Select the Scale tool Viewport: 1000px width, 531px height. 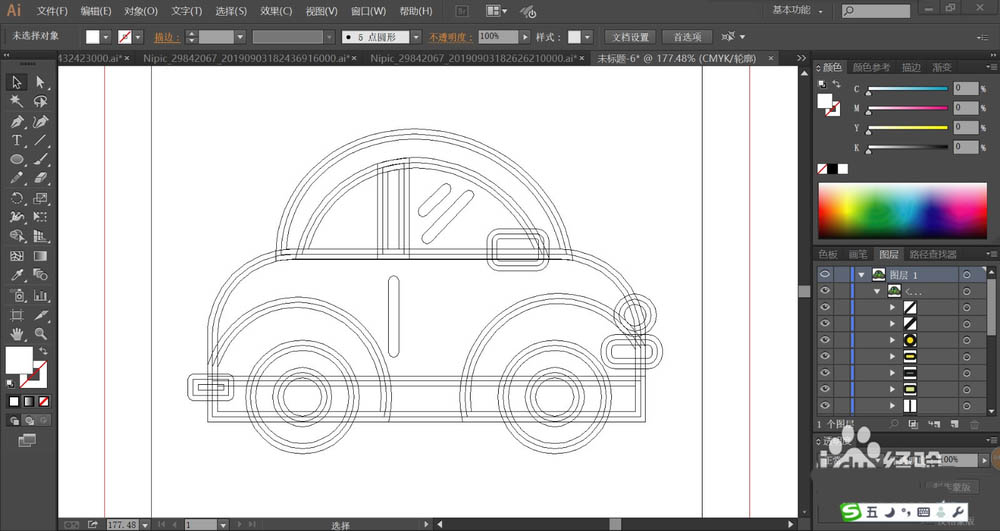40,198
